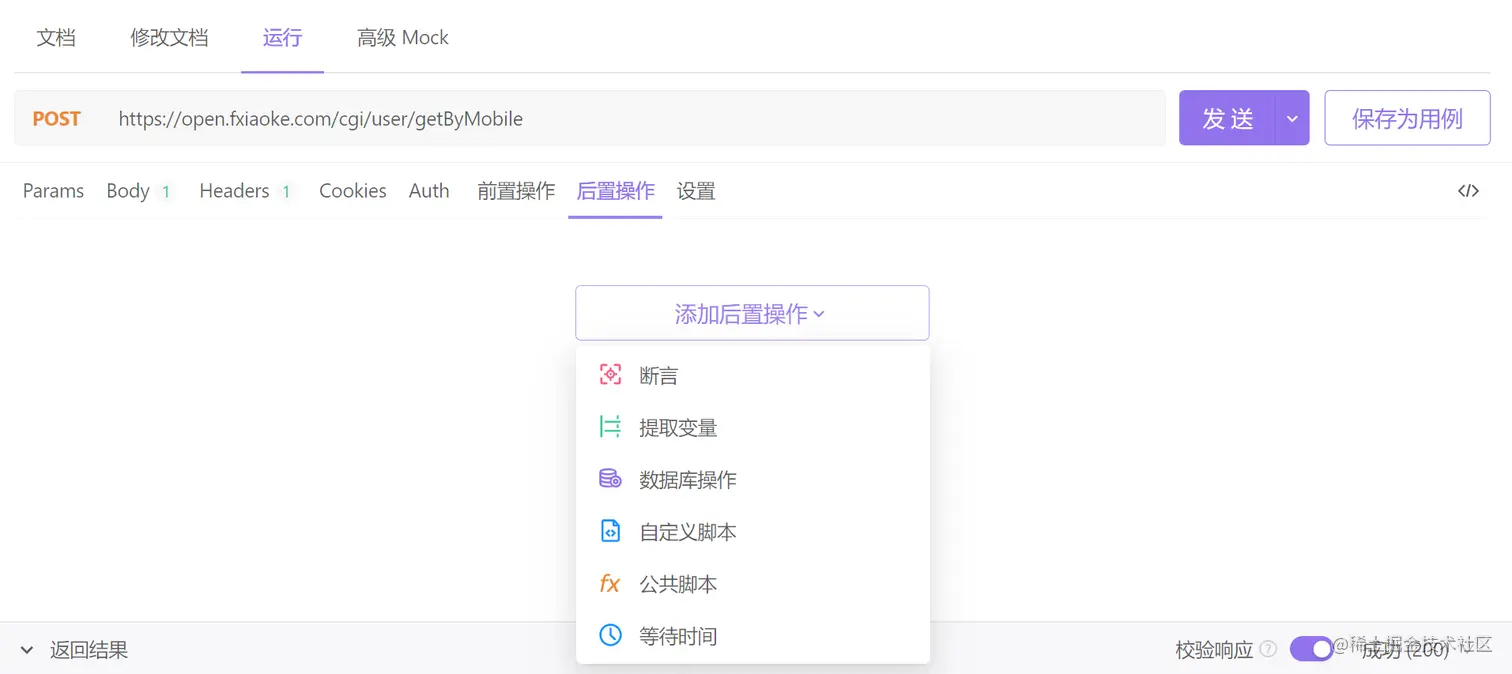The width and height of the screenshot is (1512, 674).
Task: Click the 等待时间 clock icon
Action: pos(610,635)
